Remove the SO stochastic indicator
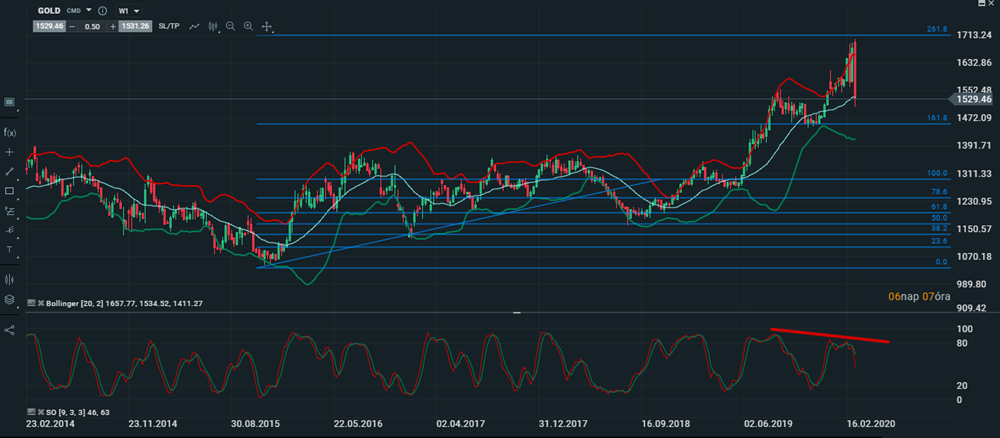 (x=41, y=412)
